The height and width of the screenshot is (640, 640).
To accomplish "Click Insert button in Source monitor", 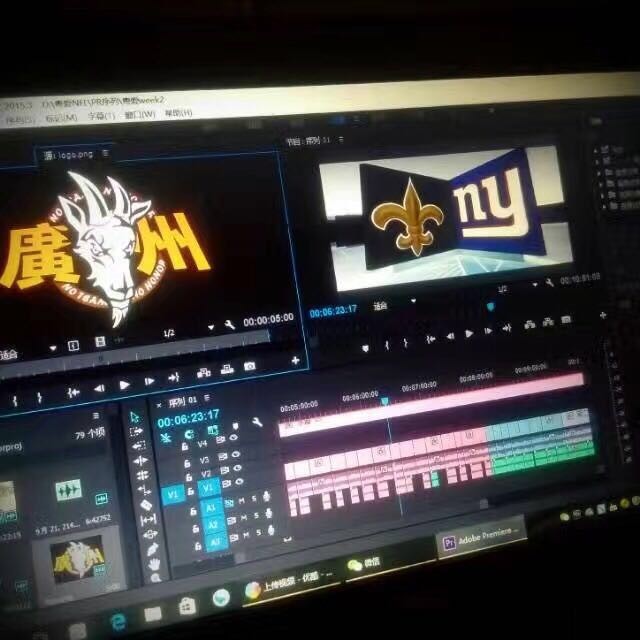I will [204, 372].
